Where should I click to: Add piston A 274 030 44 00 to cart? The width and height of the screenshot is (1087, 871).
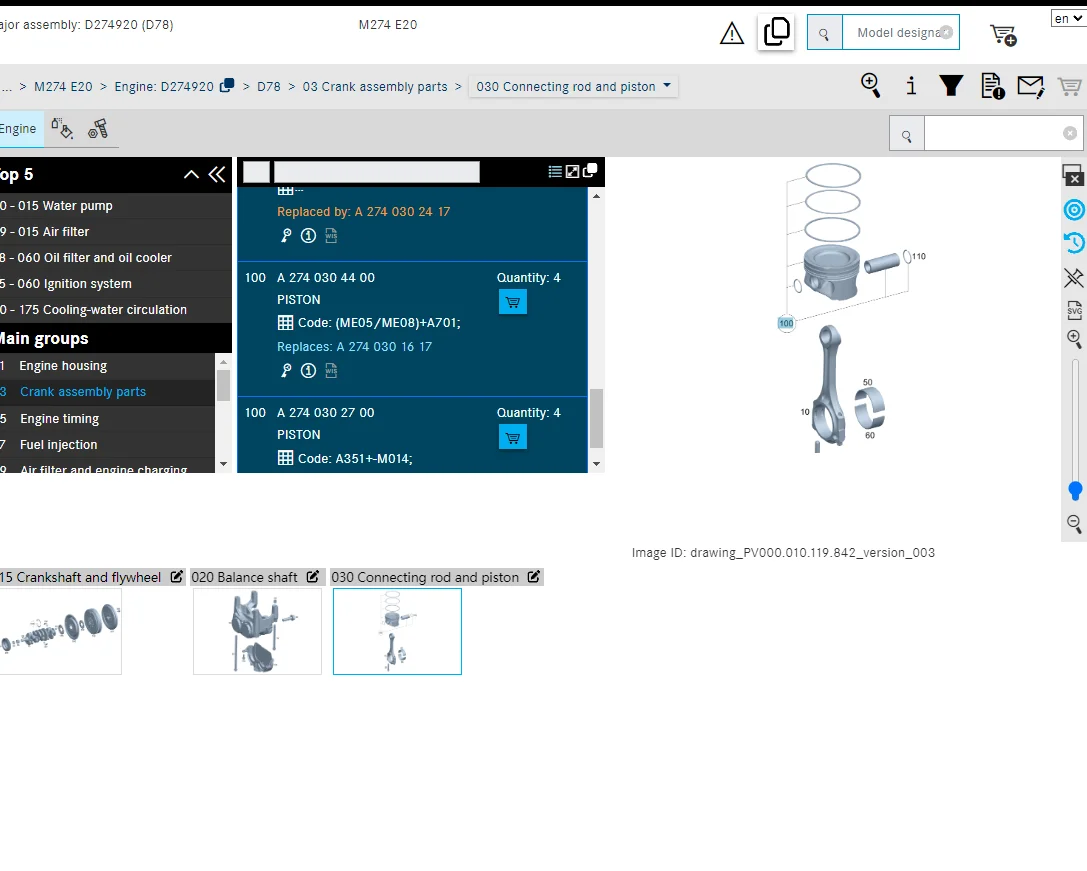pyautogui.click(x=513, y=302)
